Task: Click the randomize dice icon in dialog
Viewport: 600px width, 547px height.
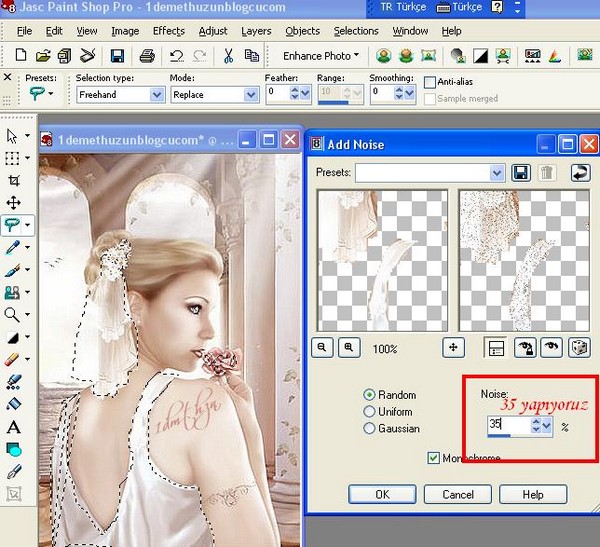Action: [x=577, y=348]
